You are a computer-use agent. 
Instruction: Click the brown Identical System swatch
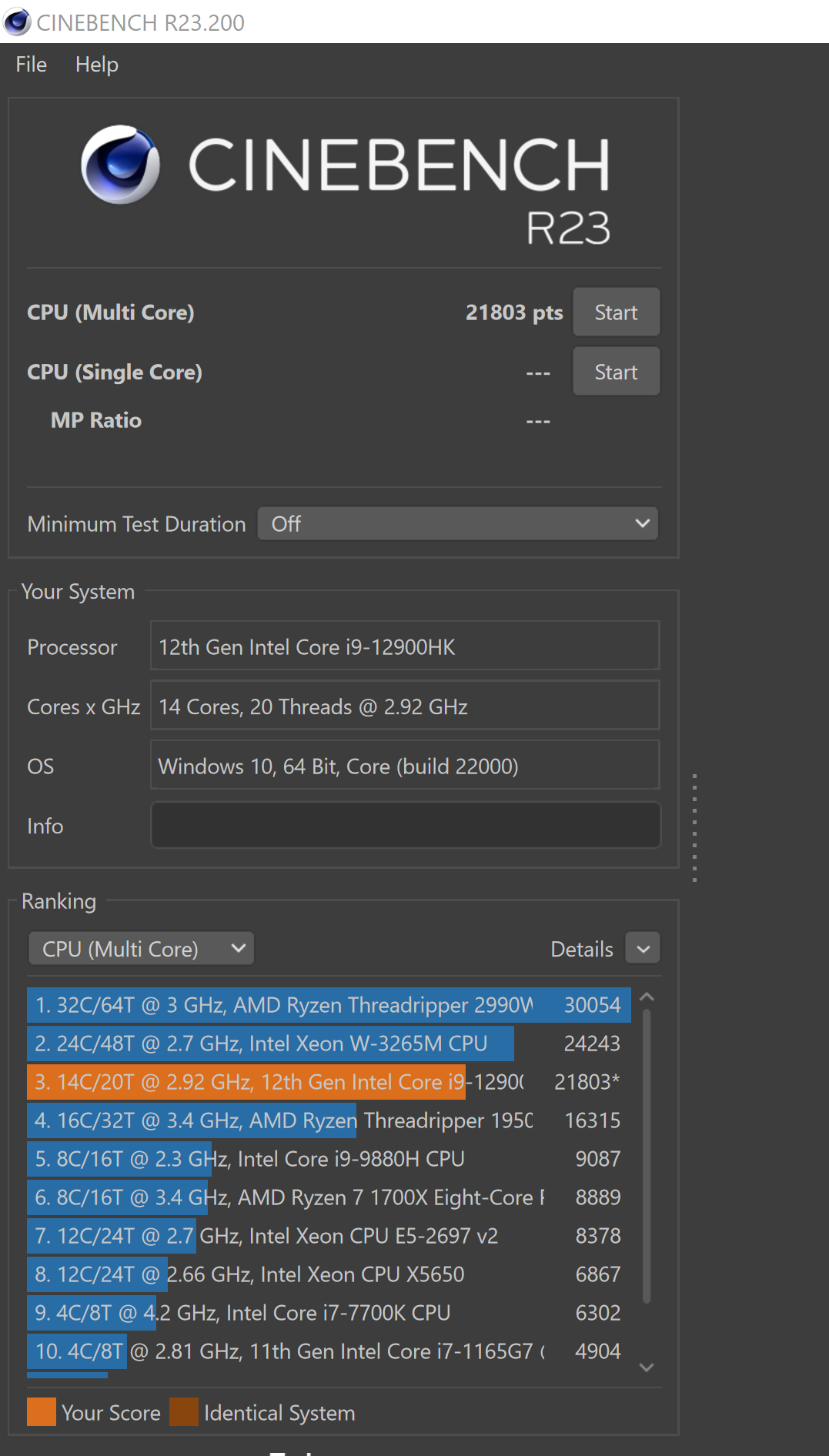(x=184, y=1412)
